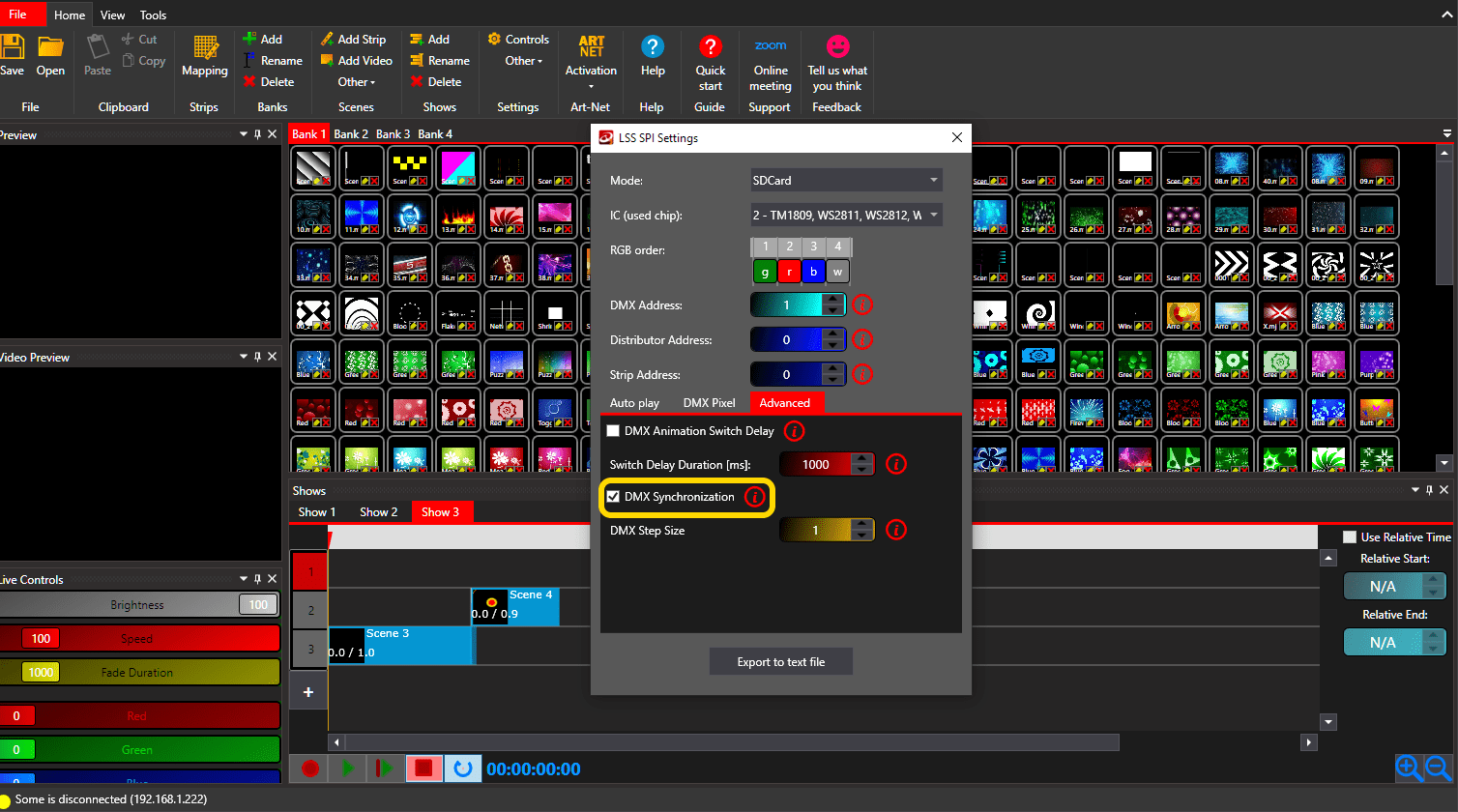
Task: Toggle red channel in RGB order
Action: click(789, 272)
